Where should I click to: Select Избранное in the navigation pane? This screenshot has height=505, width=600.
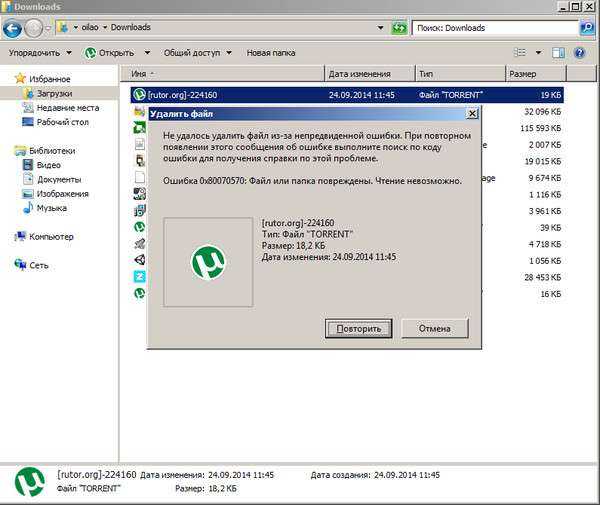[50, 79]
